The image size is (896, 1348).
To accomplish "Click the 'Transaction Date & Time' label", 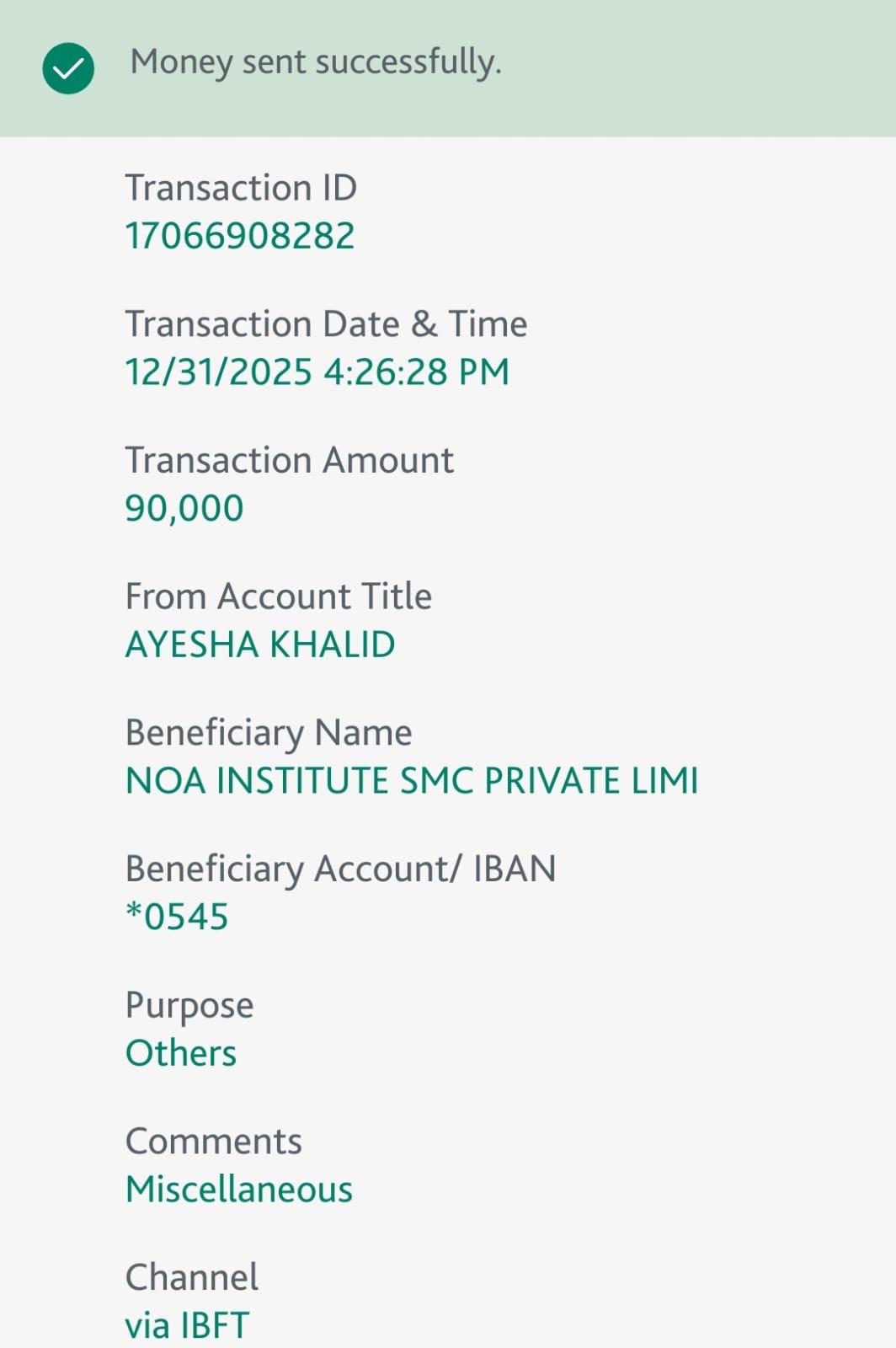I will pyautogui.click(x=326, y=324).
